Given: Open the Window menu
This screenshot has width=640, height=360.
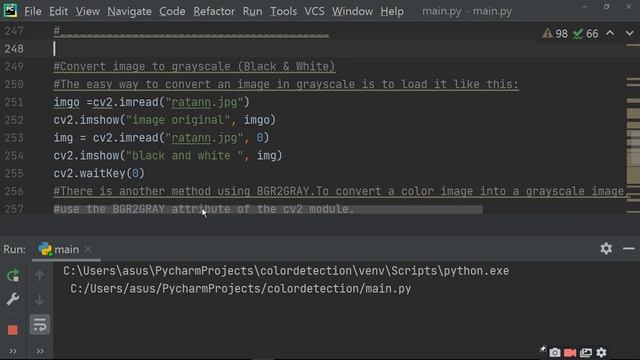Looking at the screenshot, I should point(352,11).
